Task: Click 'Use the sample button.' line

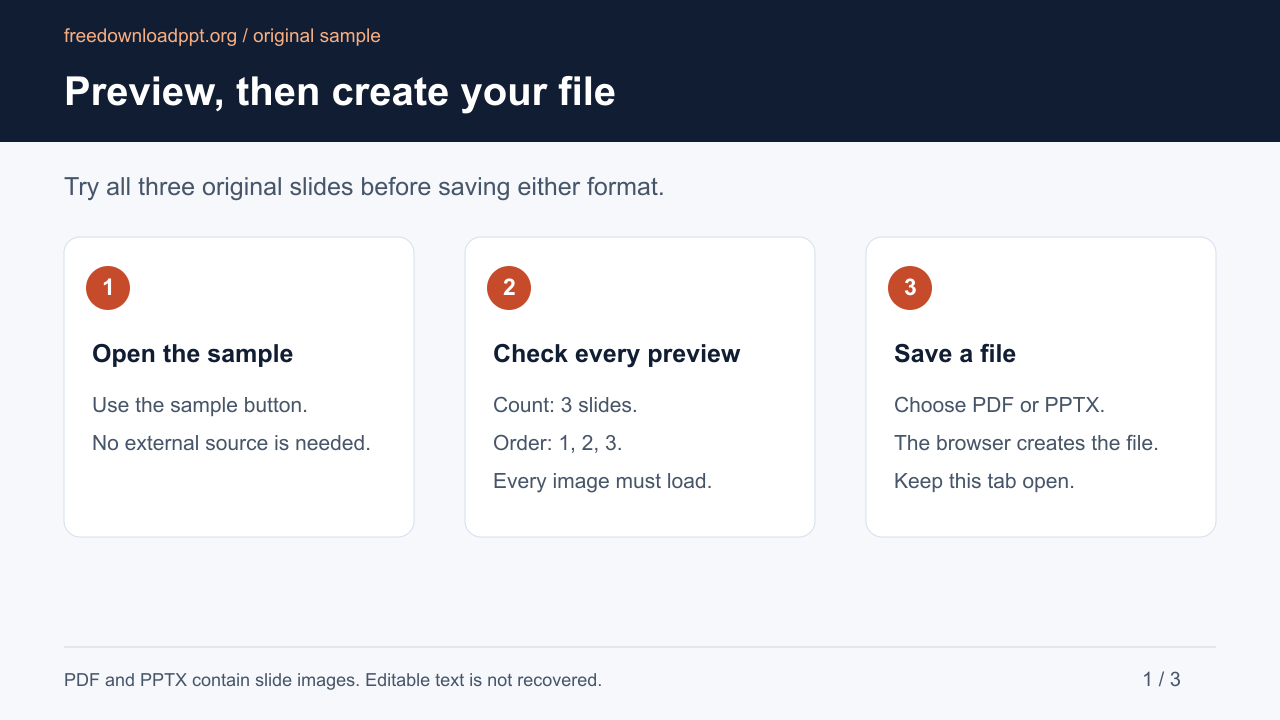Action: pyautogui.click(x=200, y=405)
